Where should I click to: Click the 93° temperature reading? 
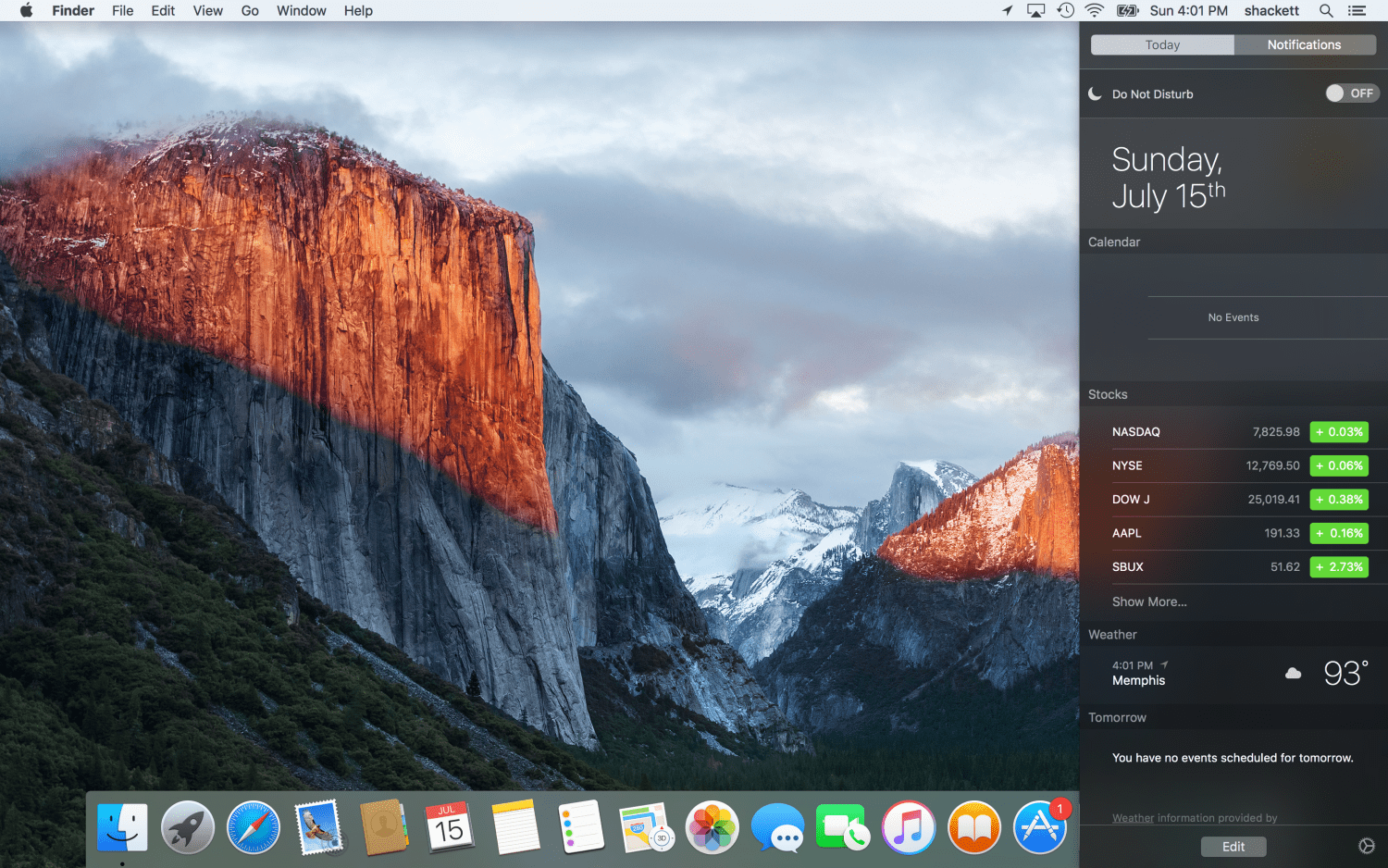tap(1345, 673)
